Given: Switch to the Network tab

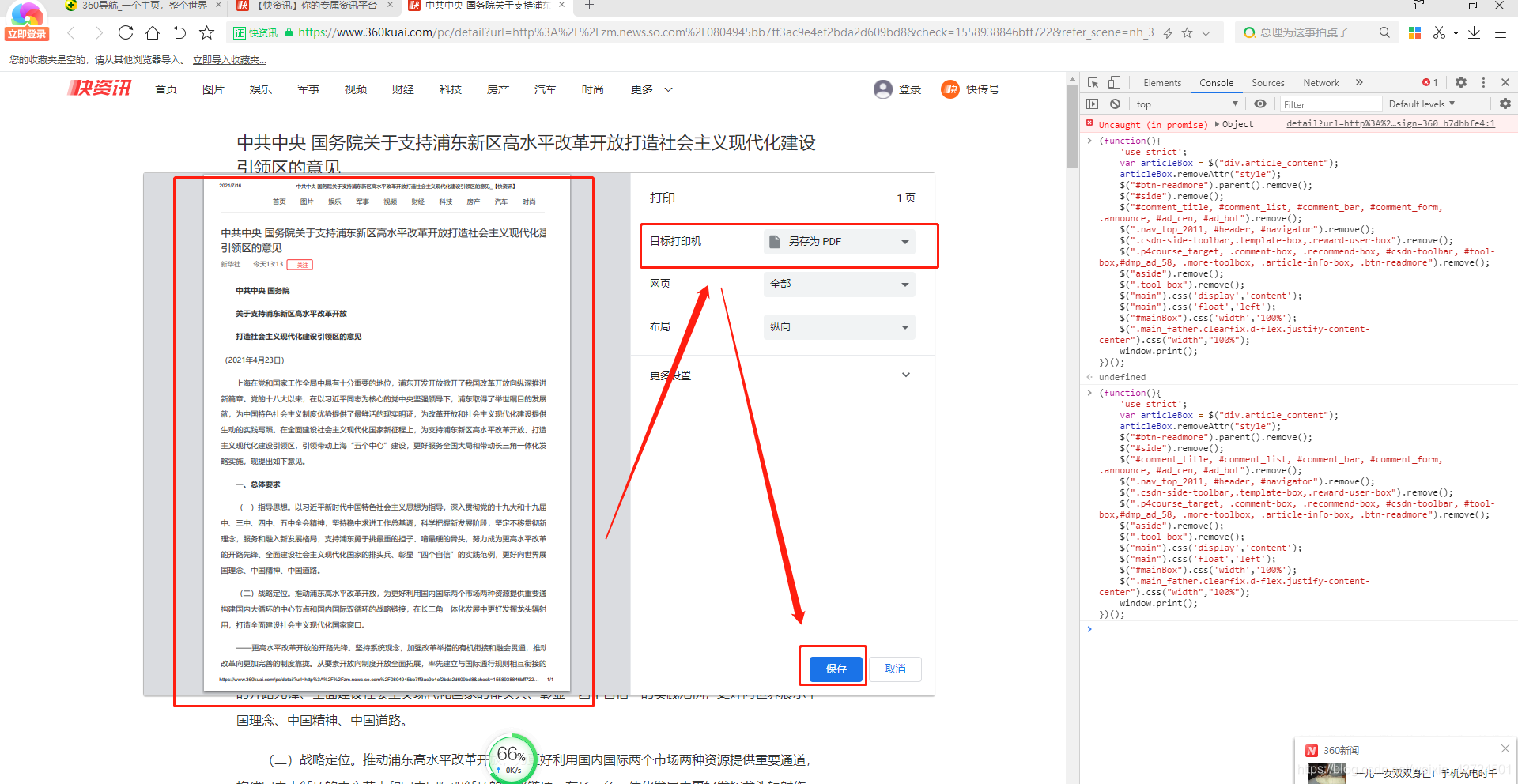Looking at the screenshot, I should (x=1320, y=82).
